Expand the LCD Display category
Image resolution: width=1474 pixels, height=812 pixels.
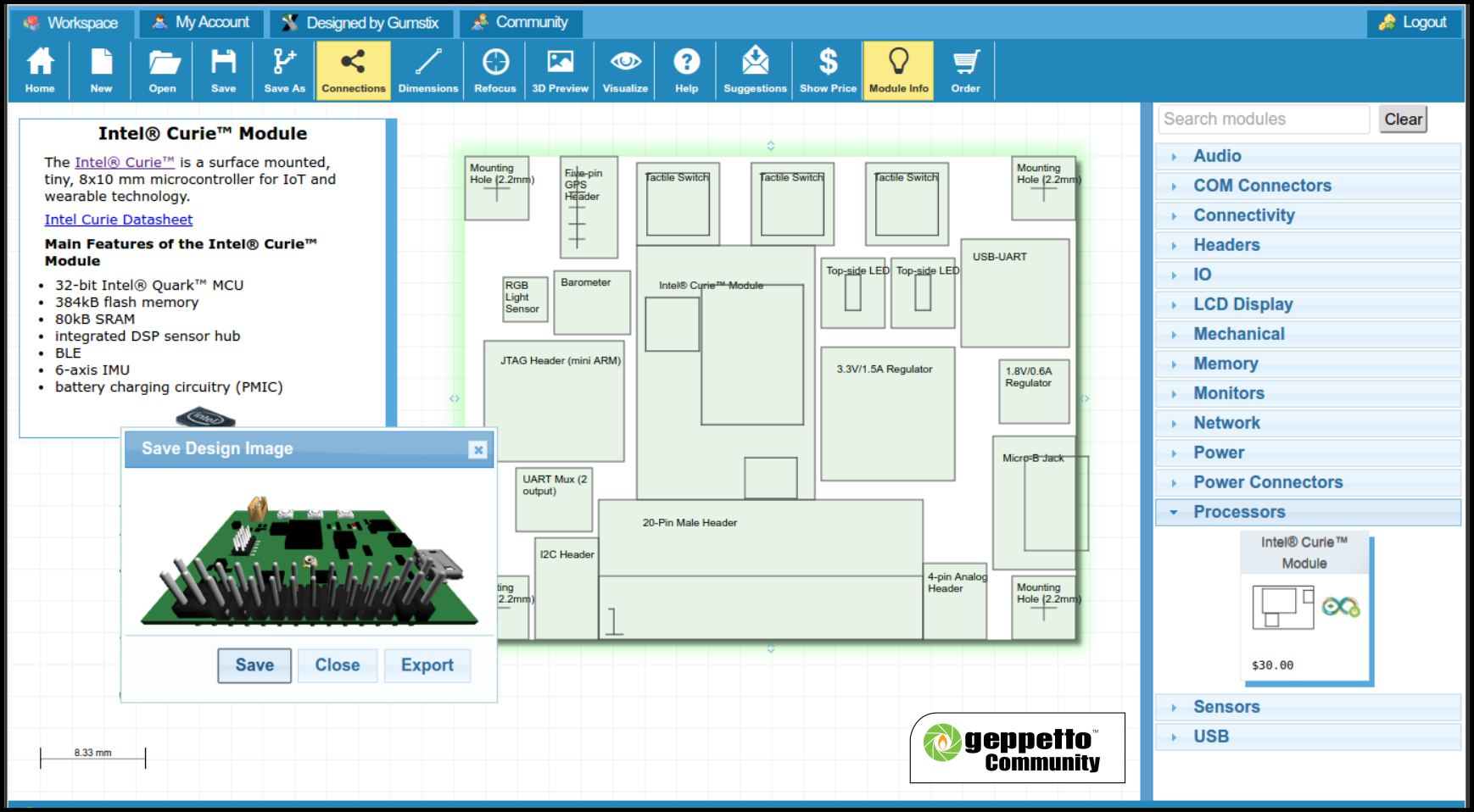coord(1308,304)
